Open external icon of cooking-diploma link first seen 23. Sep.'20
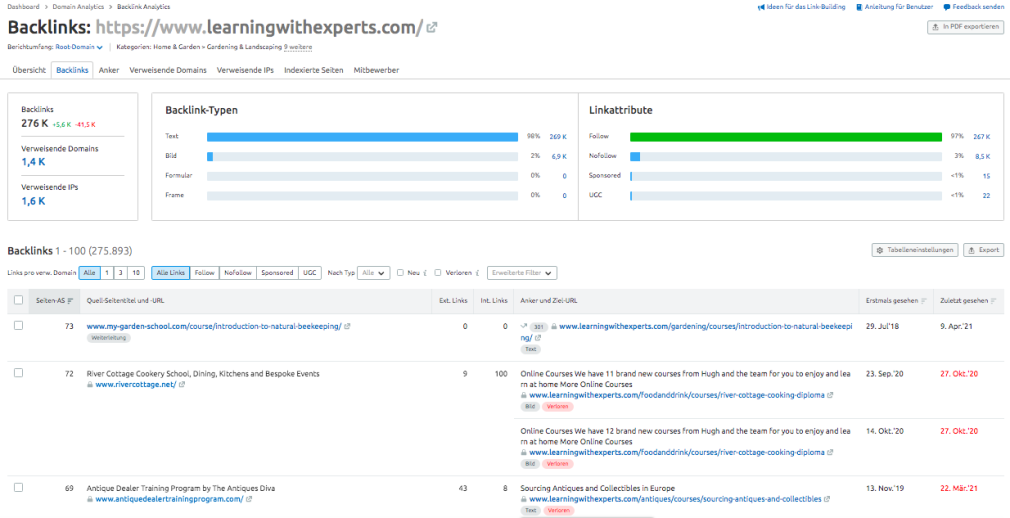1010x518 pixels. [830, 395]
